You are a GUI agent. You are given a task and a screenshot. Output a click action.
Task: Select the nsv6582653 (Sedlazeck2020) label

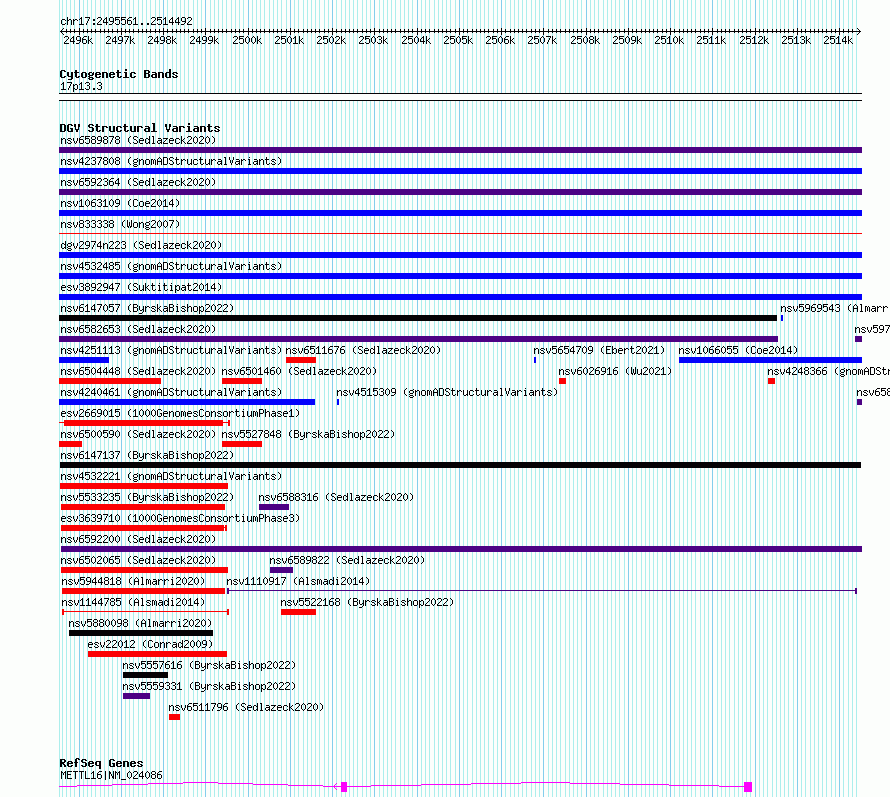pyautogui.click(x=138, y=329)
